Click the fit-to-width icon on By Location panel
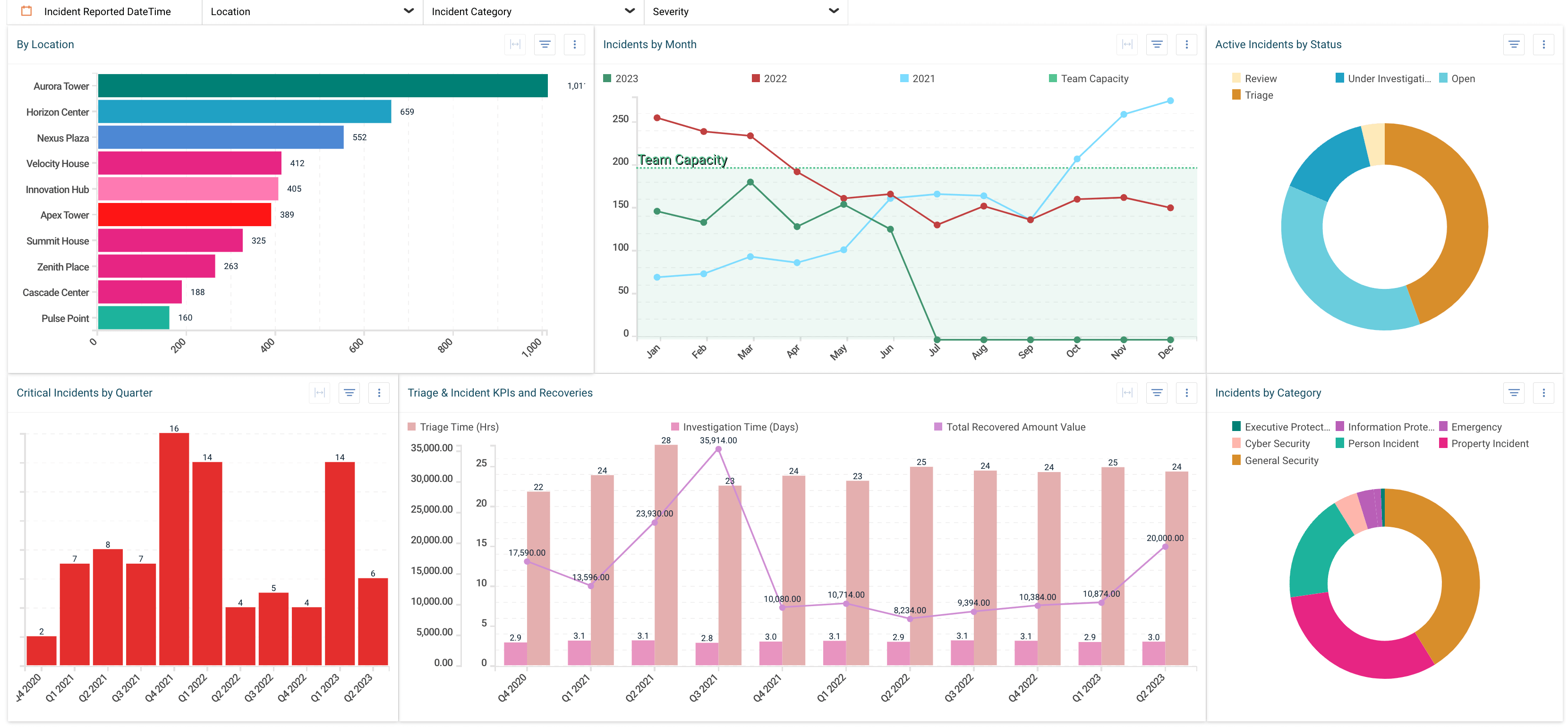1568x727 pixels. (x=514, y=44)
